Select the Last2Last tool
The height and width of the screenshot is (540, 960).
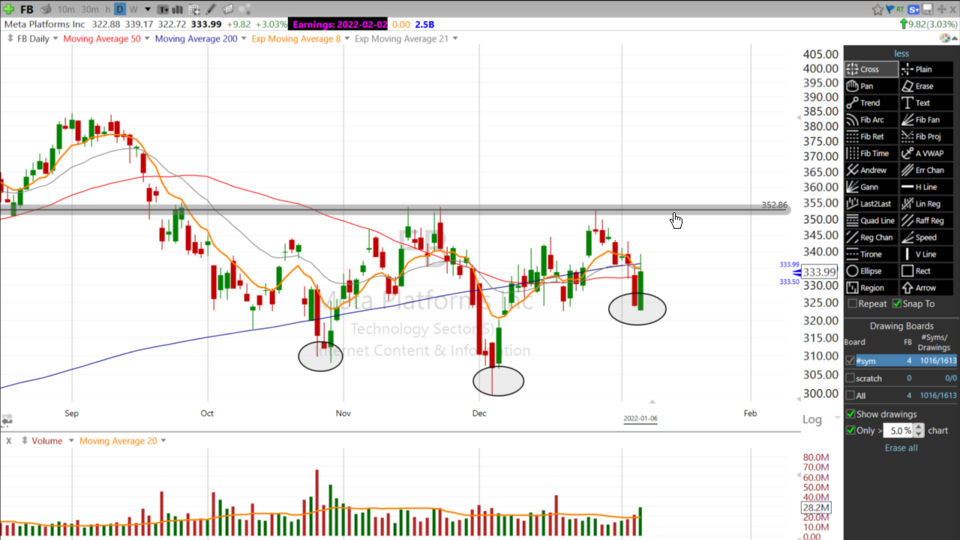pos(871,204)
